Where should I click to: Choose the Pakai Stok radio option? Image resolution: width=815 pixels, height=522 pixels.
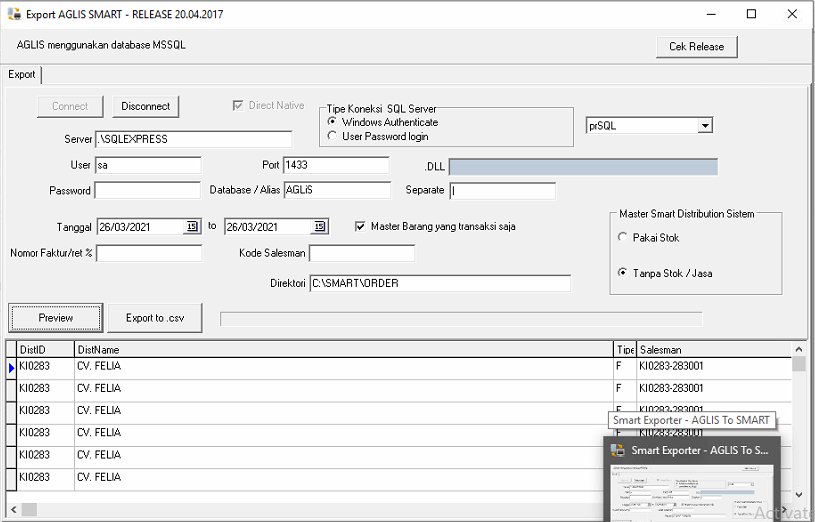tap(622, 237)
